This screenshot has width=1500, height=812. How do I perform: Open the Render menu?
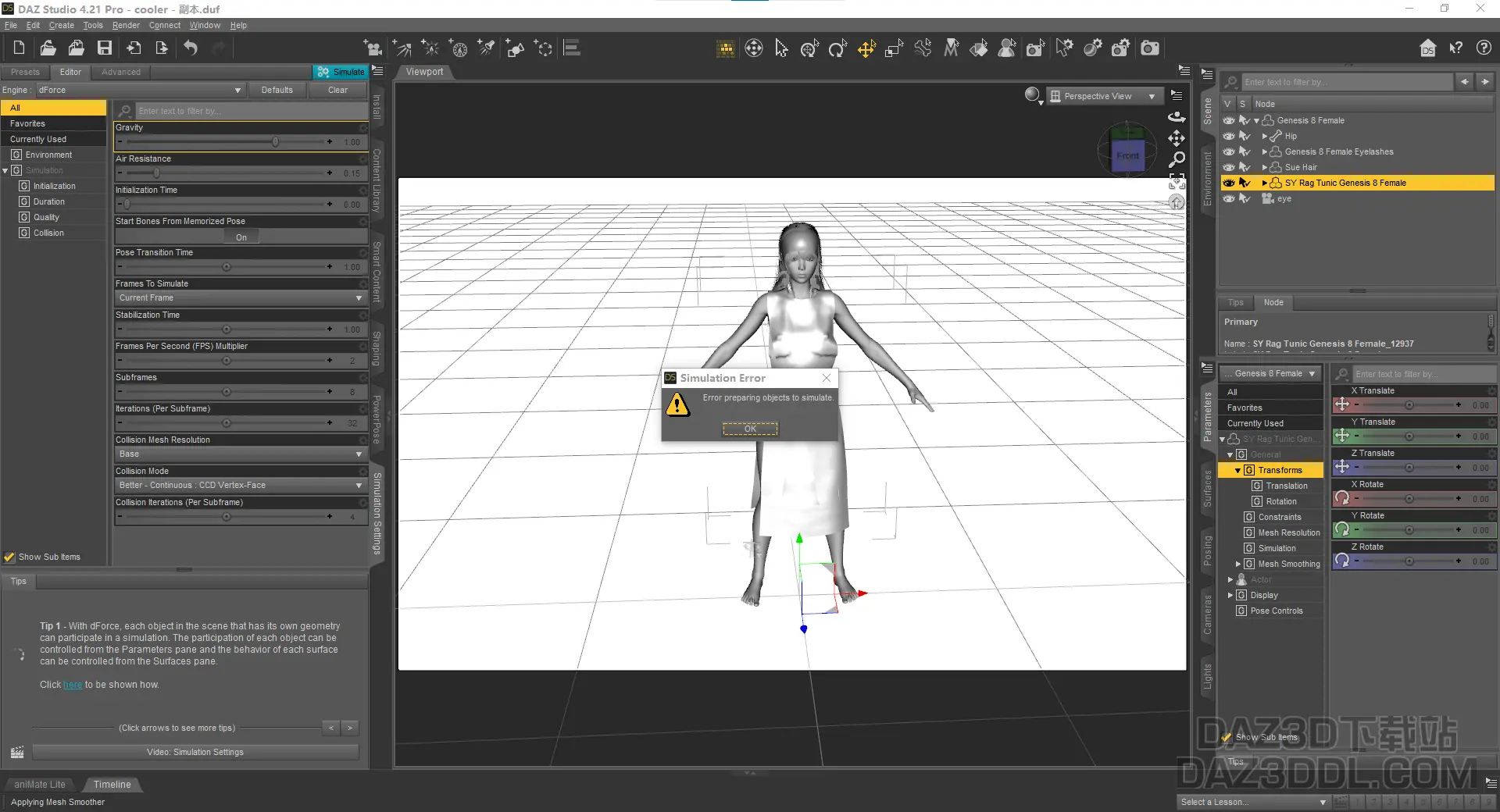(126, 25)
